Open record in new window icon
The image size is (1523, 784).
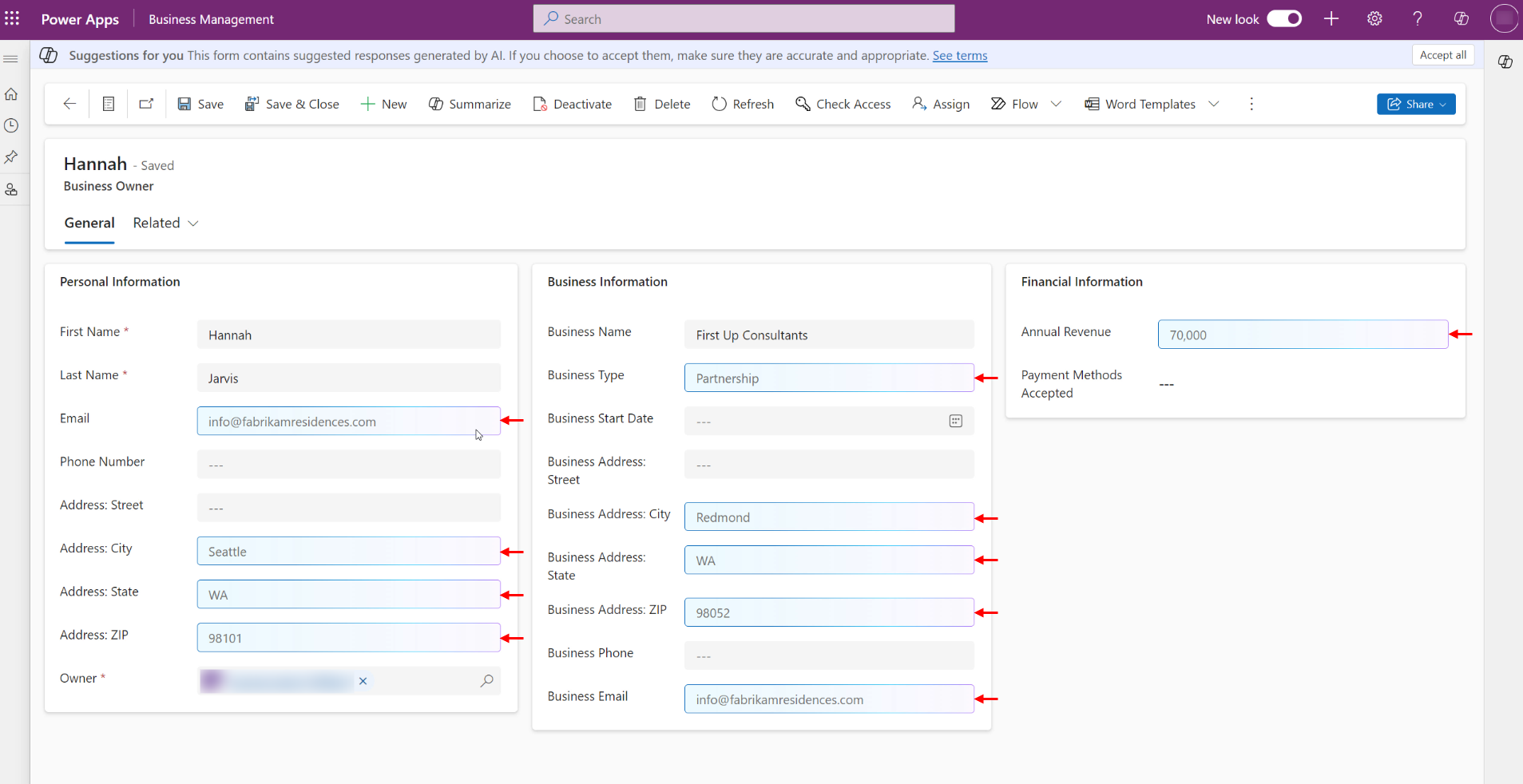click(x=146, y=104)
